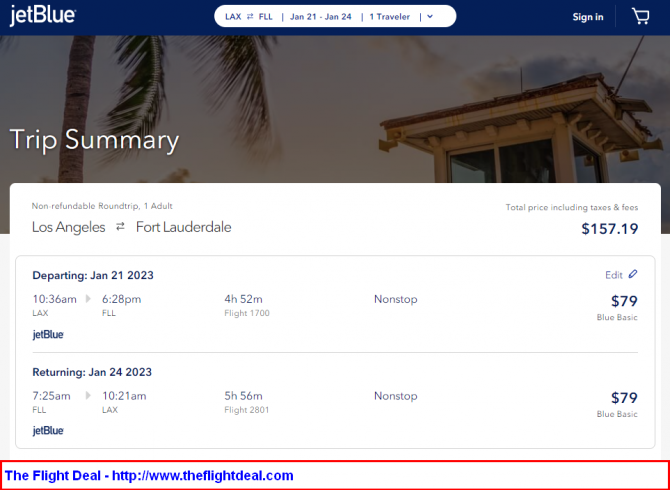Click 'Flight 2801' text
Screen dimensions: 670x490
[x=247, y=410]
